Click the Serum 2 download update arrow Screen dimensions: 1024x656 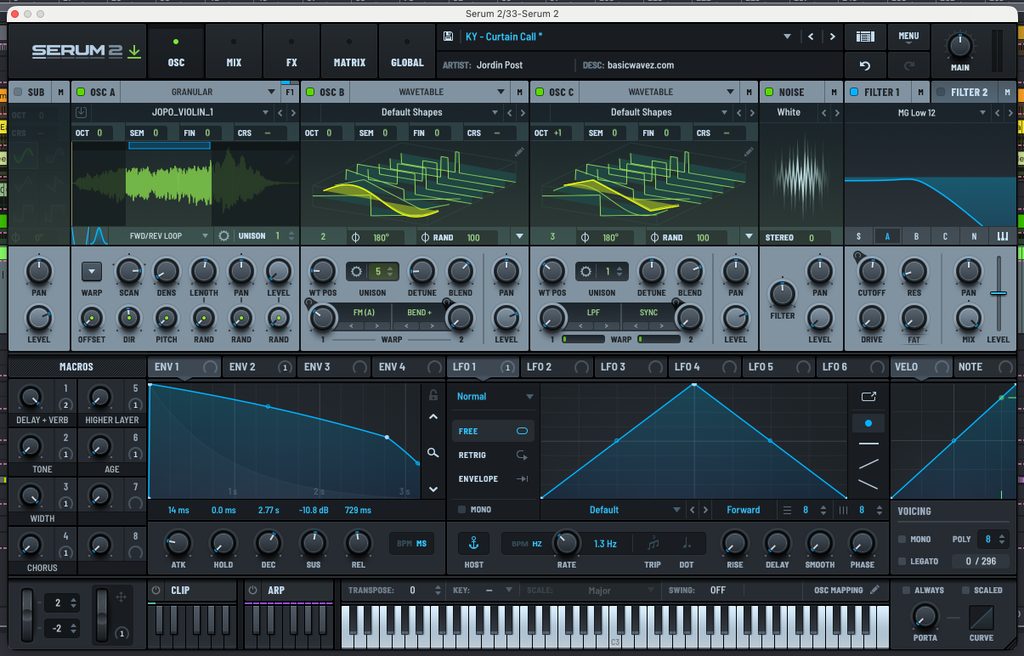point(134,51)
